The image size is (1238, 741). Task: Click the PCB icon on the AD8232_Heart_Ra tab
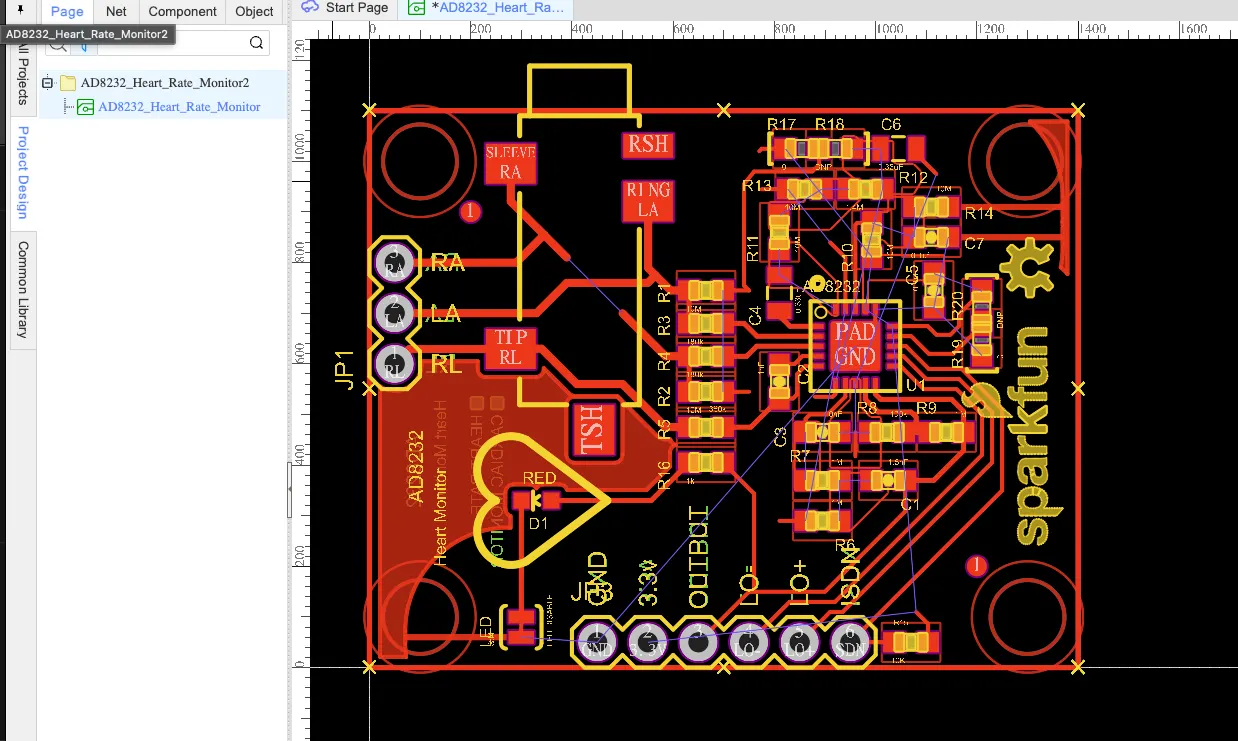[x=417, y=8]
